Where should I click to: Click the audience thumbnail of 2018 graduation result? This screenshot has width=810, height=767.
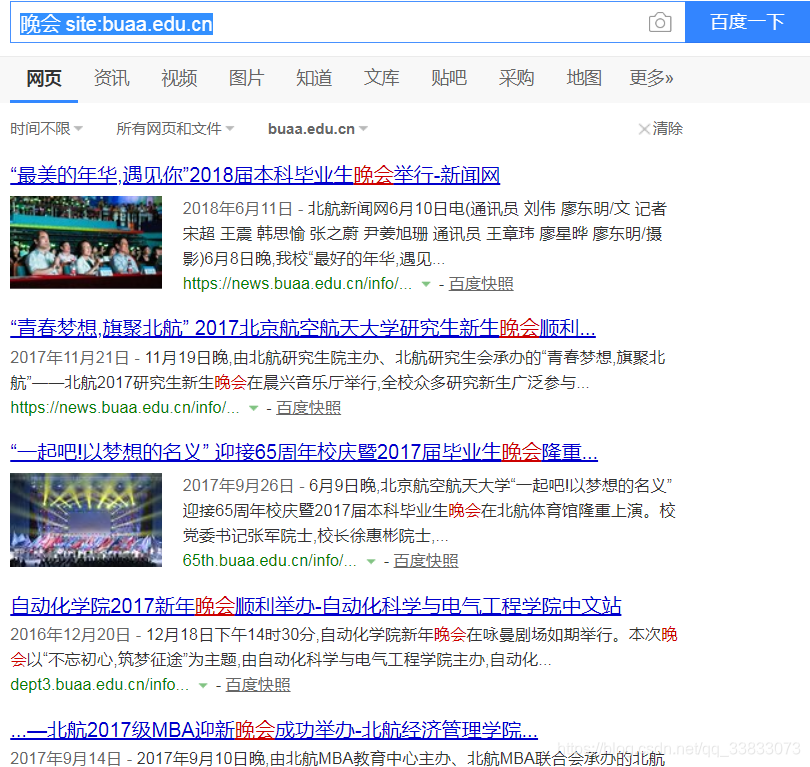86,242
